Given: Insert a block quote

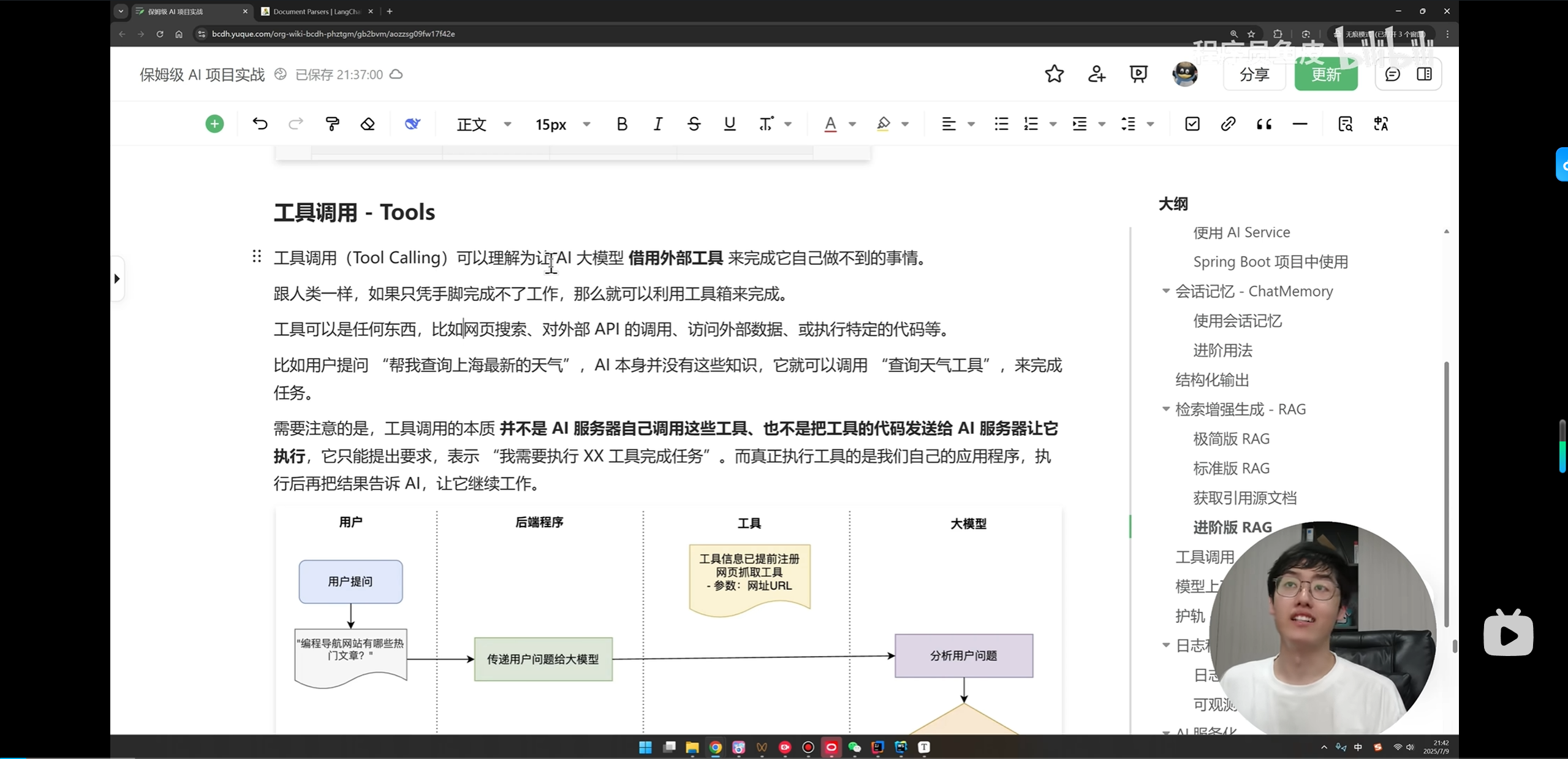Looking at the screenshot, I should pos(1264,124).
